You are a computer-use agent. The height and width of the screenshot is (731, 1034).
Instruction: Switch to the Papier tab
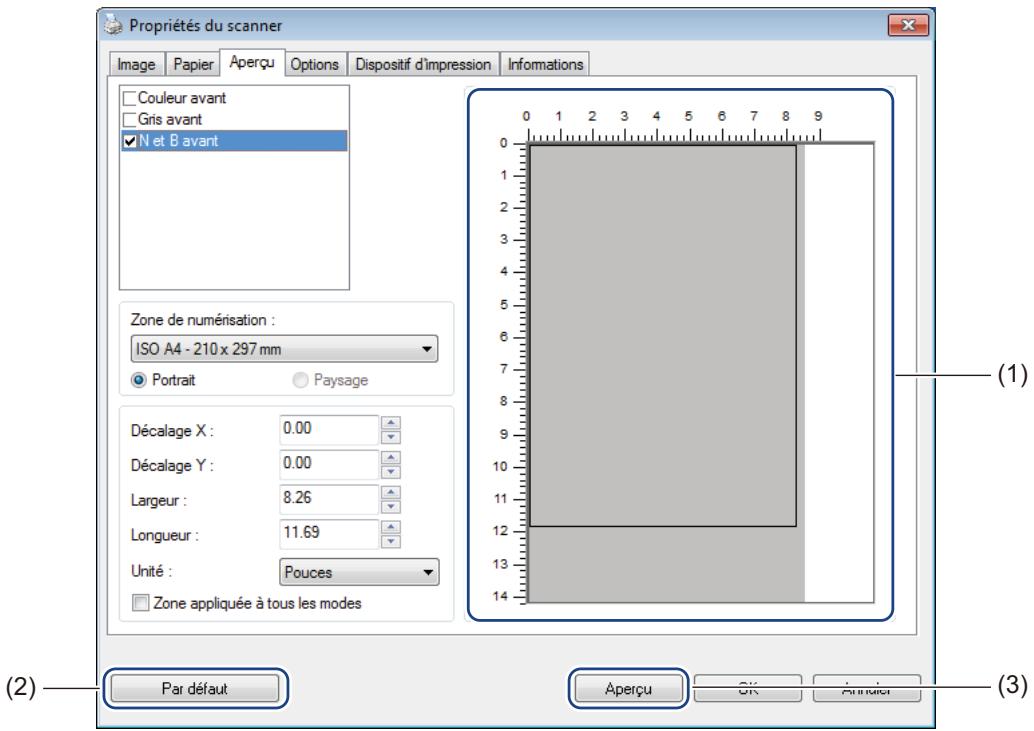click(193, 64)
